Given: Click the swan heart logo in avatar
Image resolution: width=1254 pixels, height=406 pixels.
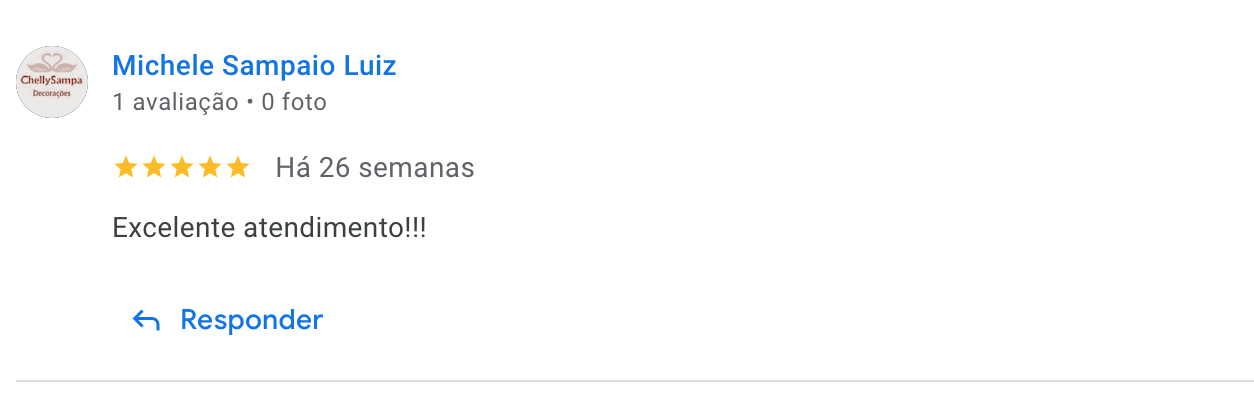Looking at the screenshot, I should point(52,64).
